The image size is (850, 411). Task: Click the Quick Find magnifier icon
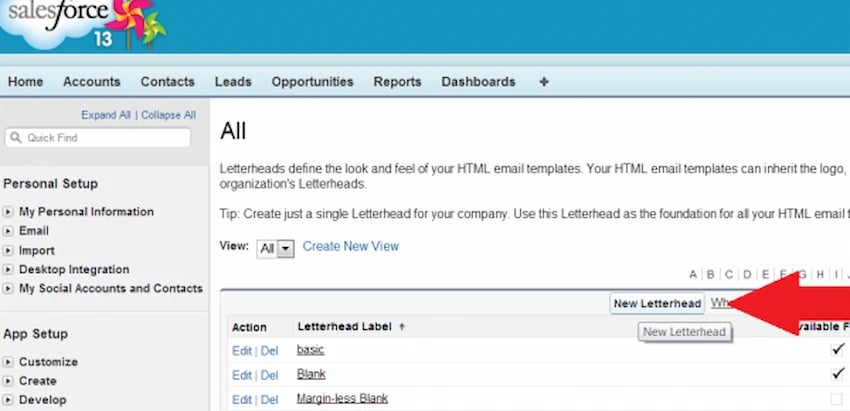(x=16, y=137)
